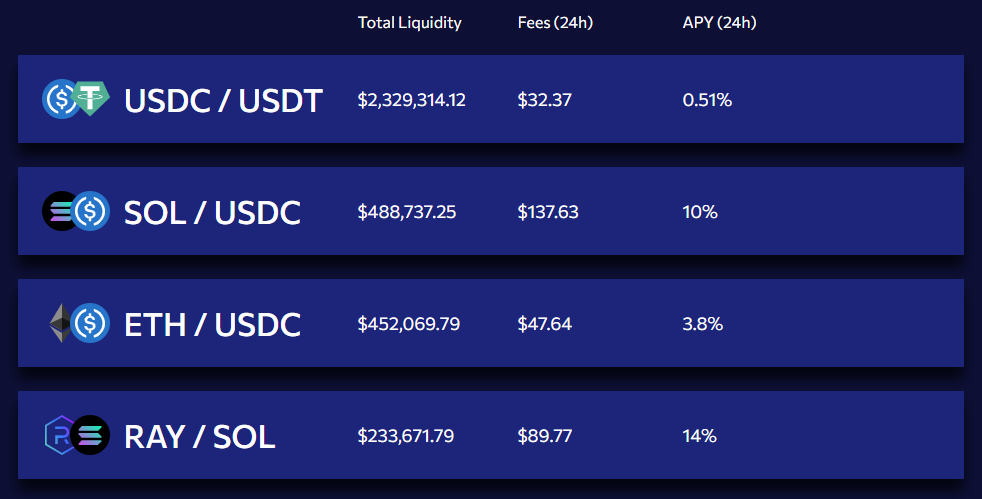Open the USDC / USDT pool
This screenshot has height=499, width=982.
(490, 99)
